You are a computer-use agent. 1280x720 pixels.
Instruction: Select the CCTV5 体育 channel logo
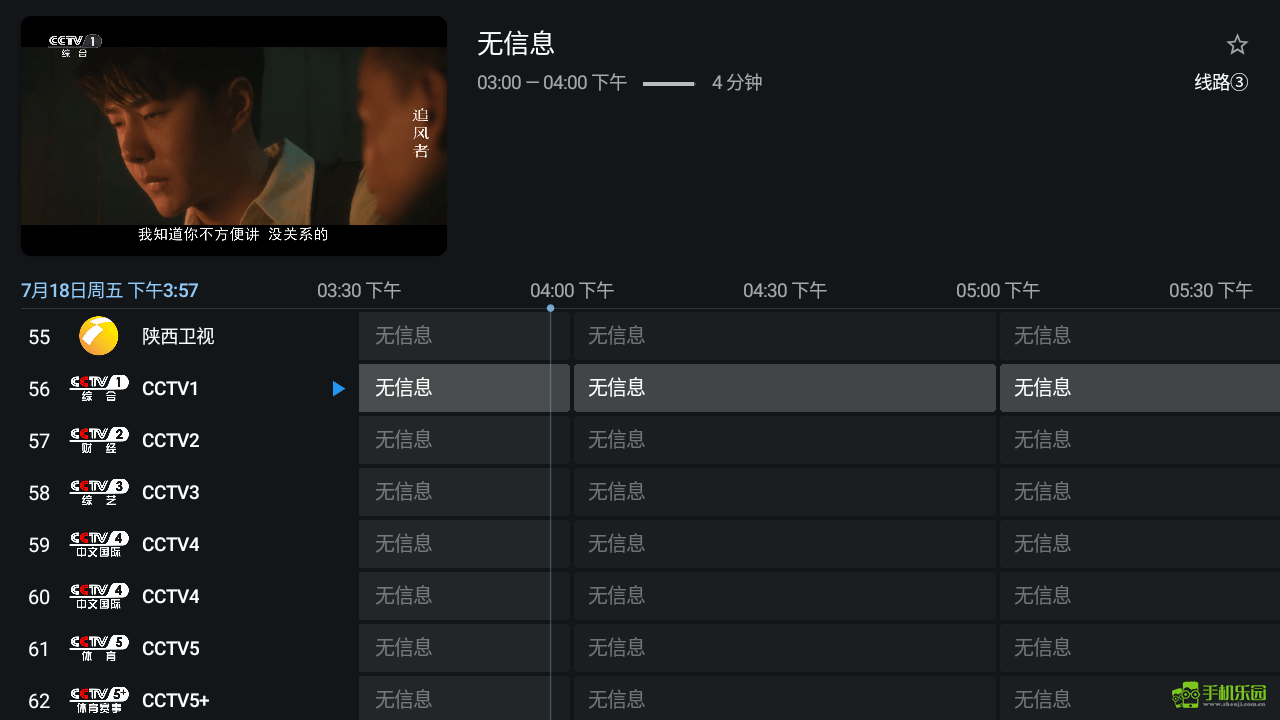(99, 648)
